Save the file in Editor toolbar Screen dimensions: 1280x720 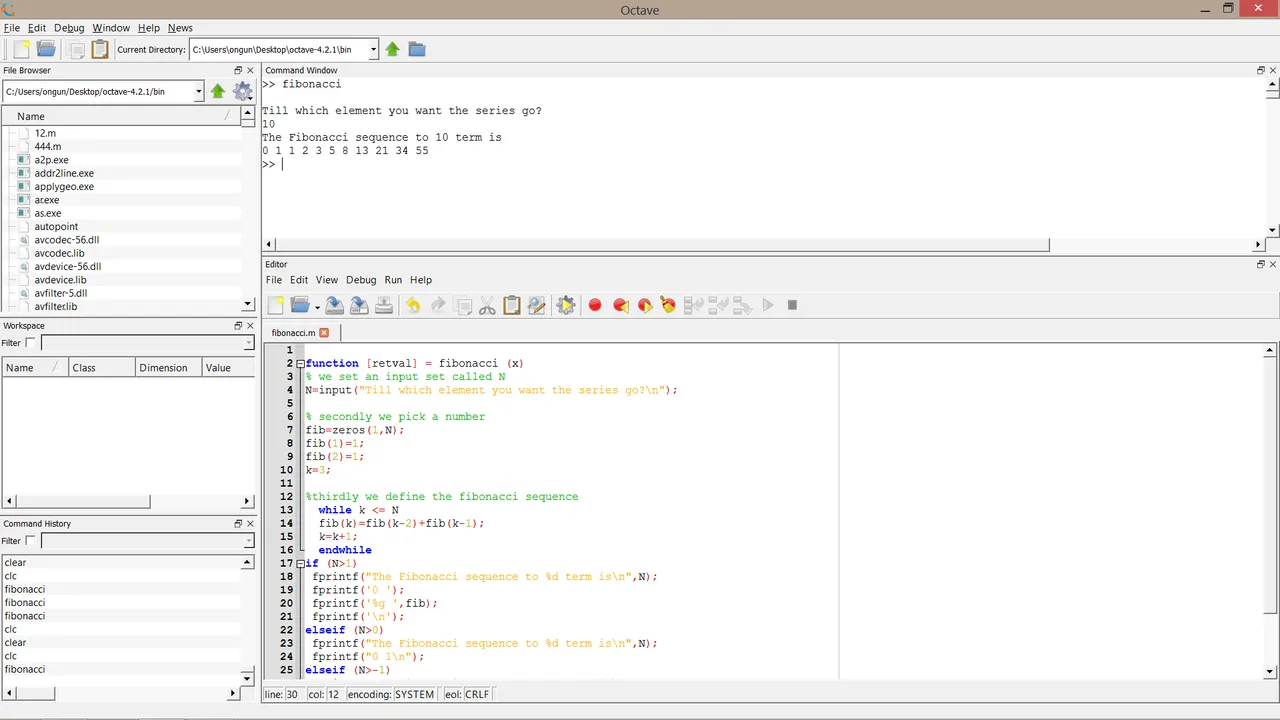click(x=335, y=305)
